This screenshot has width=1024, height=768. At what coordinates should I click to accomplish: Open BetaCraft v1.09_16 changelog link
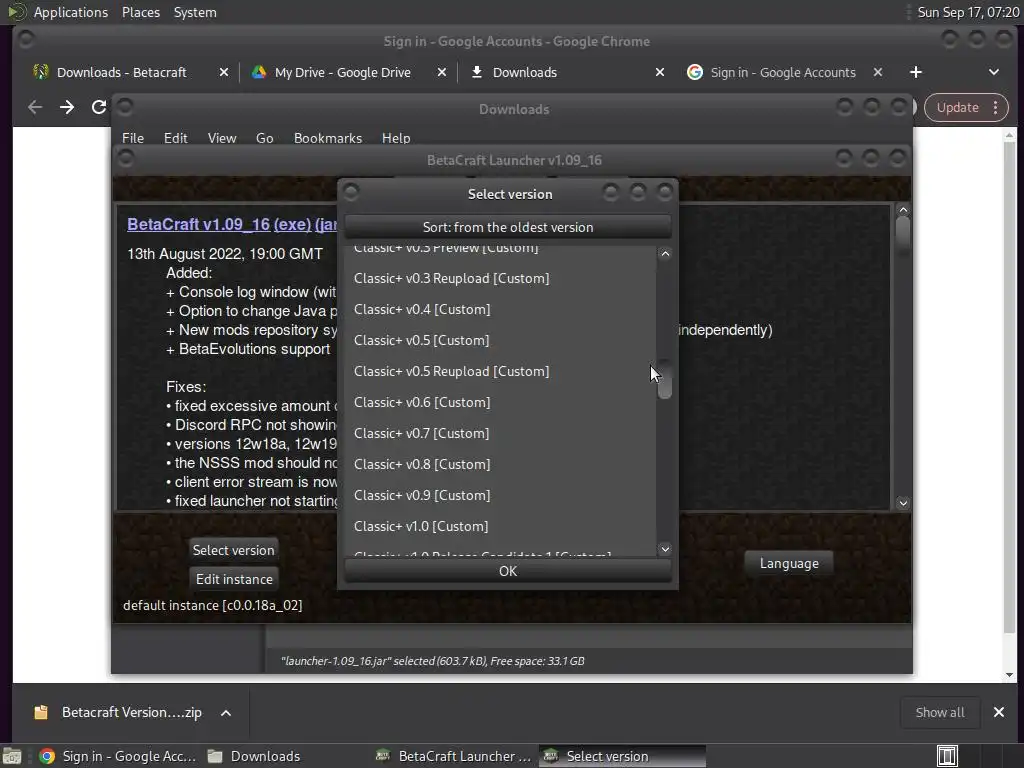click(199, 224)
